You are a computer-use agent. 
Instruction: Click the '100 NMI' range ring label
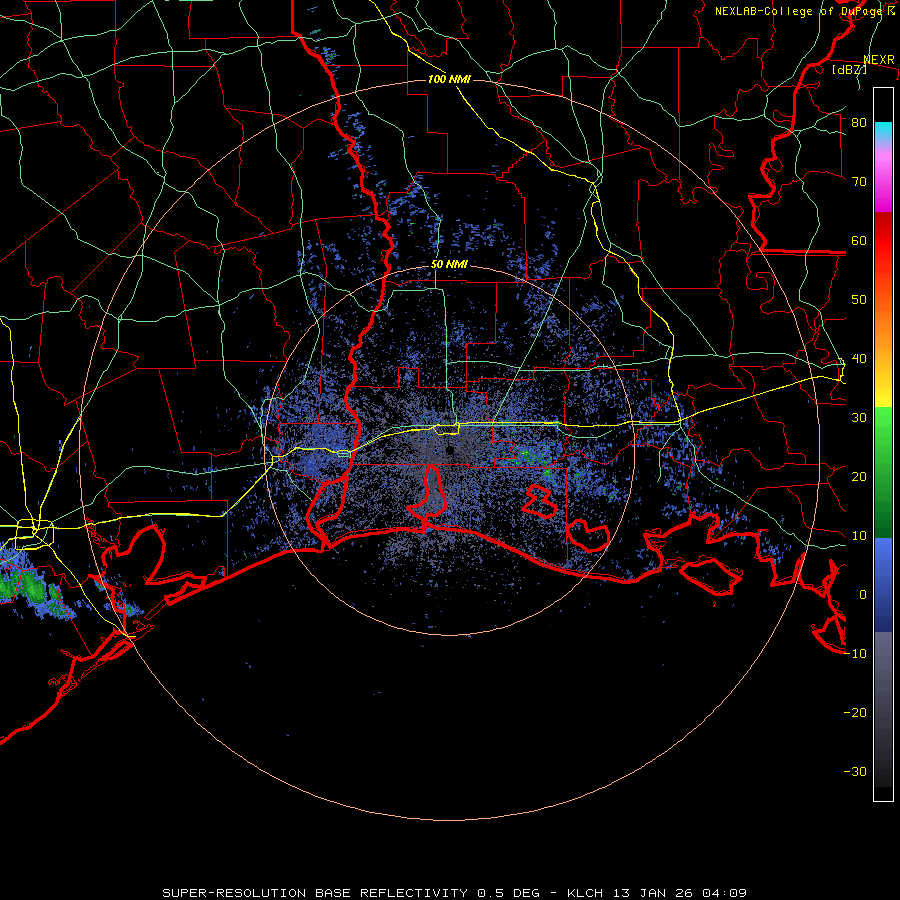click(449, 79)
